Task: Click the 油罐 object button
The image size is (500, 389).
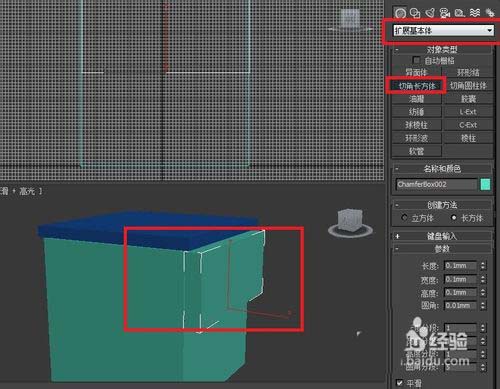Action: point(417,99)
